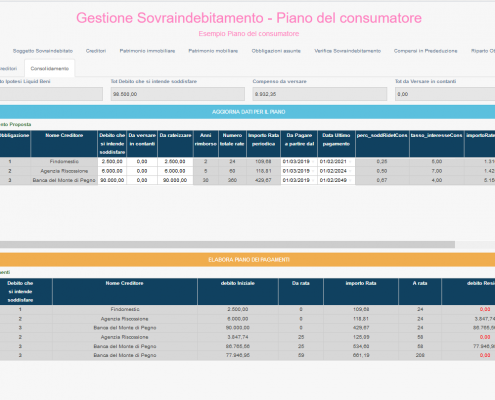The height and width of the screenshot is (400, 495).
Task: Edit Banca del Monte Da versare in contanti cell
Action: click(142, 180)
